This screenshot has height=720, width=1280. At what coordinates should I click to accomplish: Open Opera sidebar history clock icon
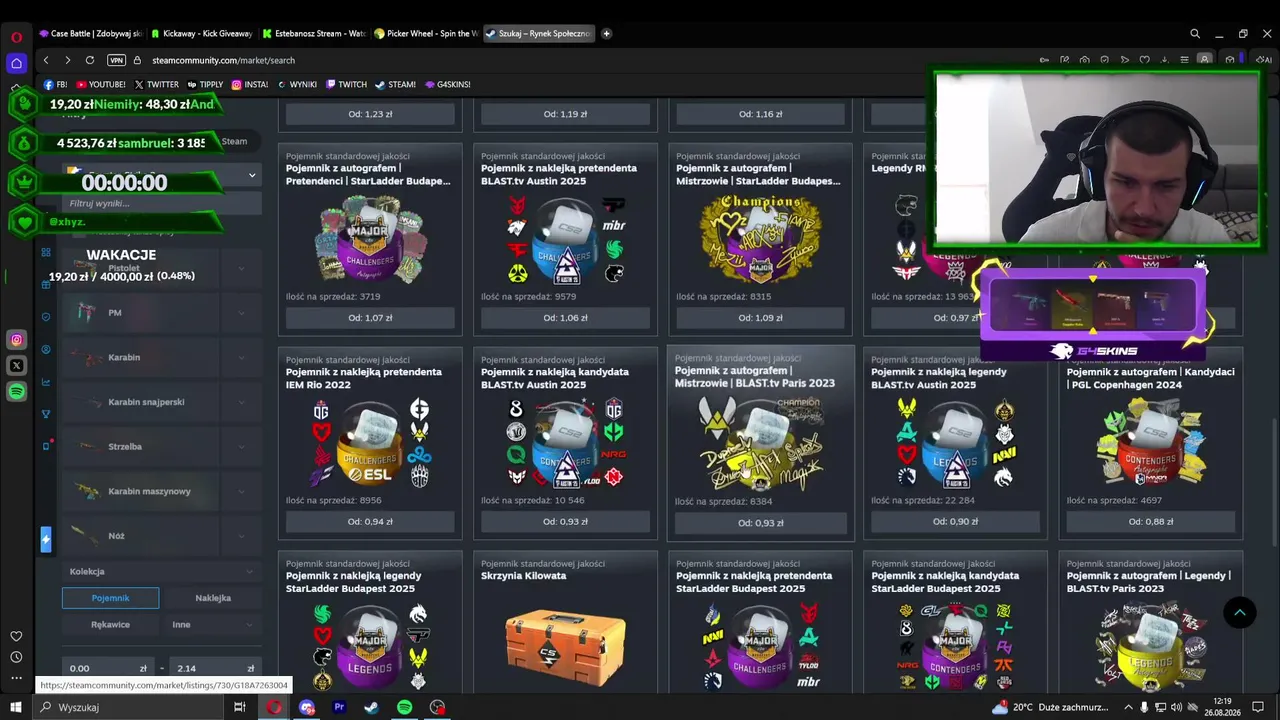[x=16, y=657]
